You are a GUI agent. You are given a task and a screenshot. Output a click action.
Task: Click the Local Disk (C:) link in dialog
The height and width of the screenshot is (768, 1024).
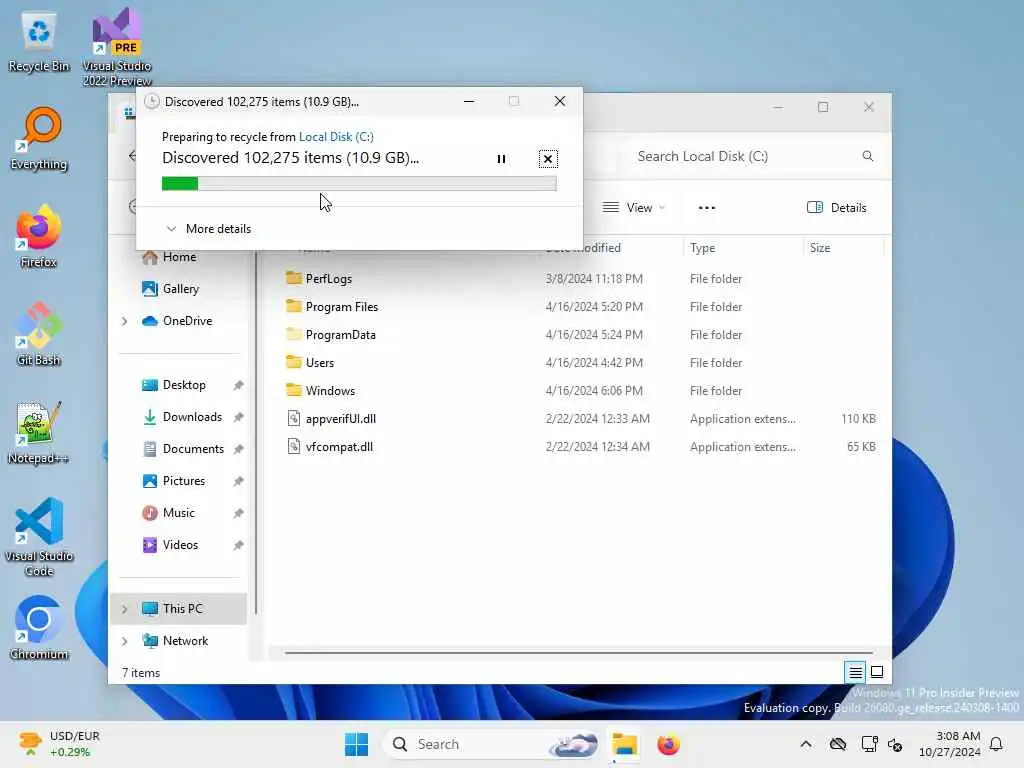coord(336,136)
